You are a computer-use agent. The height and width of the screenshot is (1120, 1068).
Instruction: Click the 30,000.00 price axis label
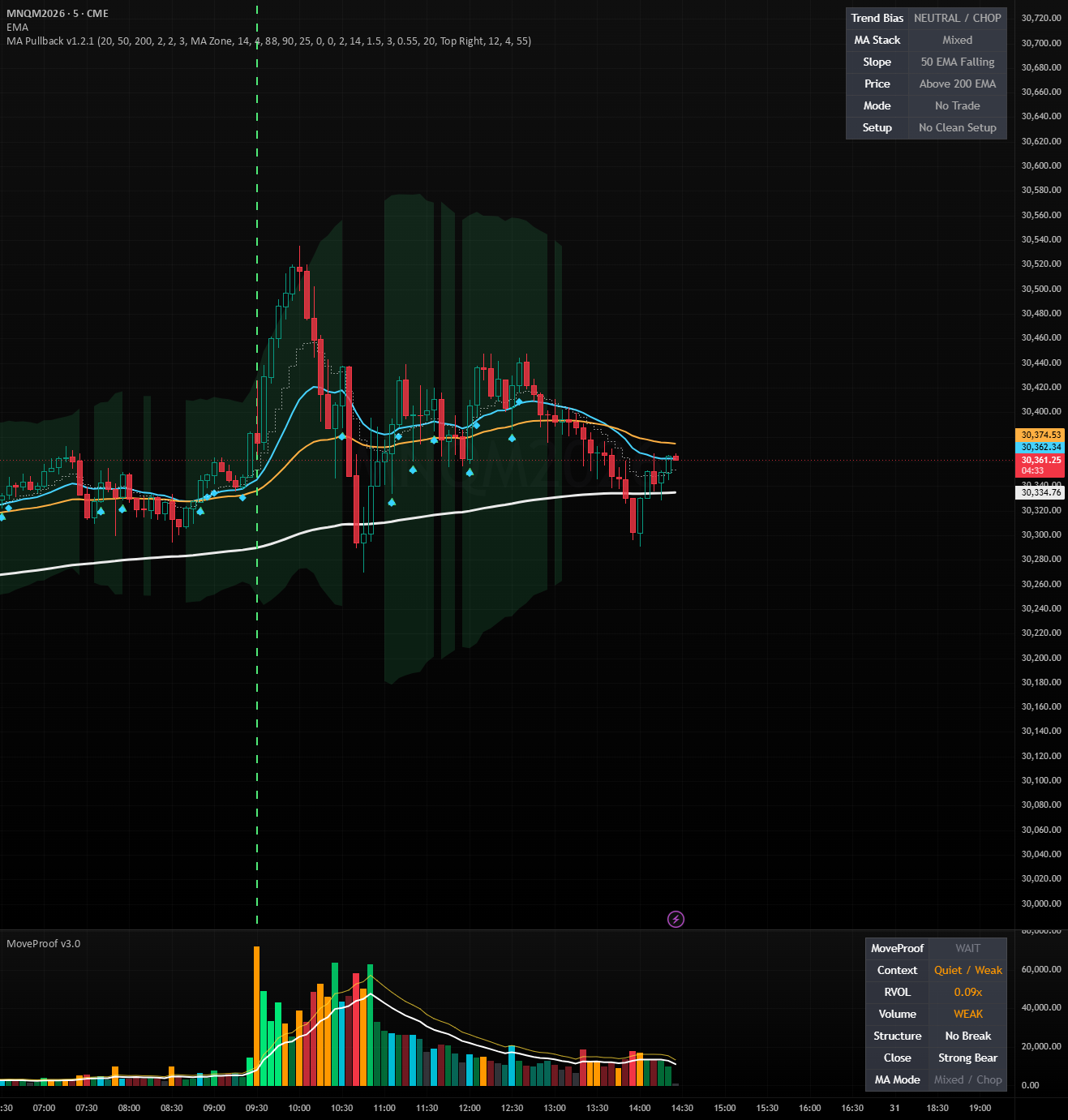coord(1041,903)
